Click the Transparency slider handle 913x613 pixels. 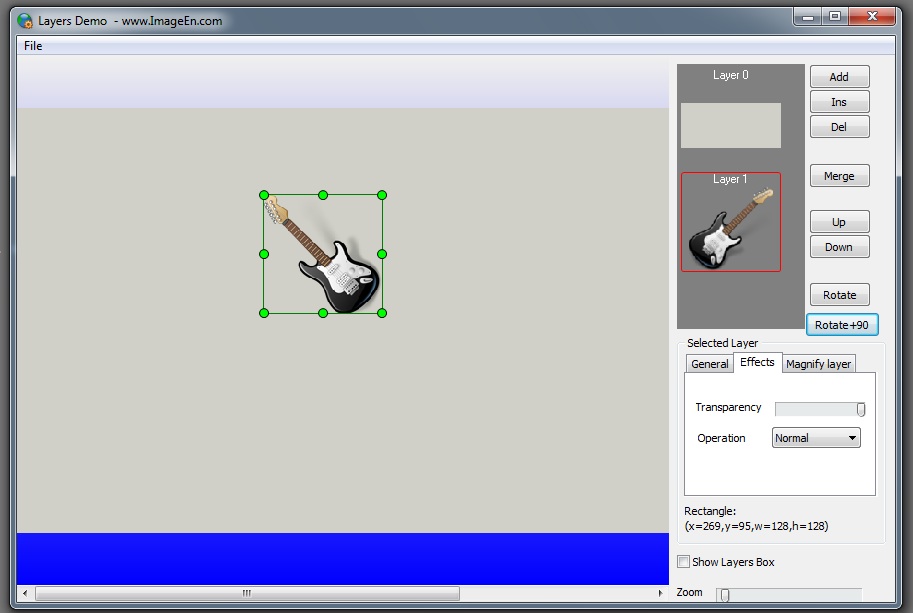pos(861,409)
